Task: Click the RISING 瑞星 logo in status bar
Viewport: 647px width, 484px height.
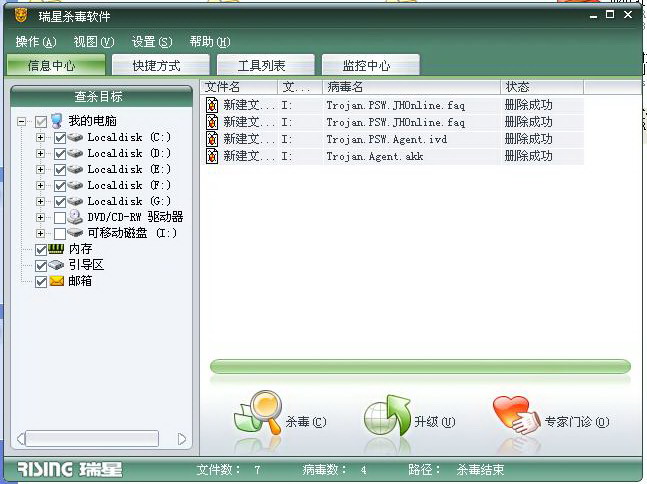Action: [x=70, y=470]
